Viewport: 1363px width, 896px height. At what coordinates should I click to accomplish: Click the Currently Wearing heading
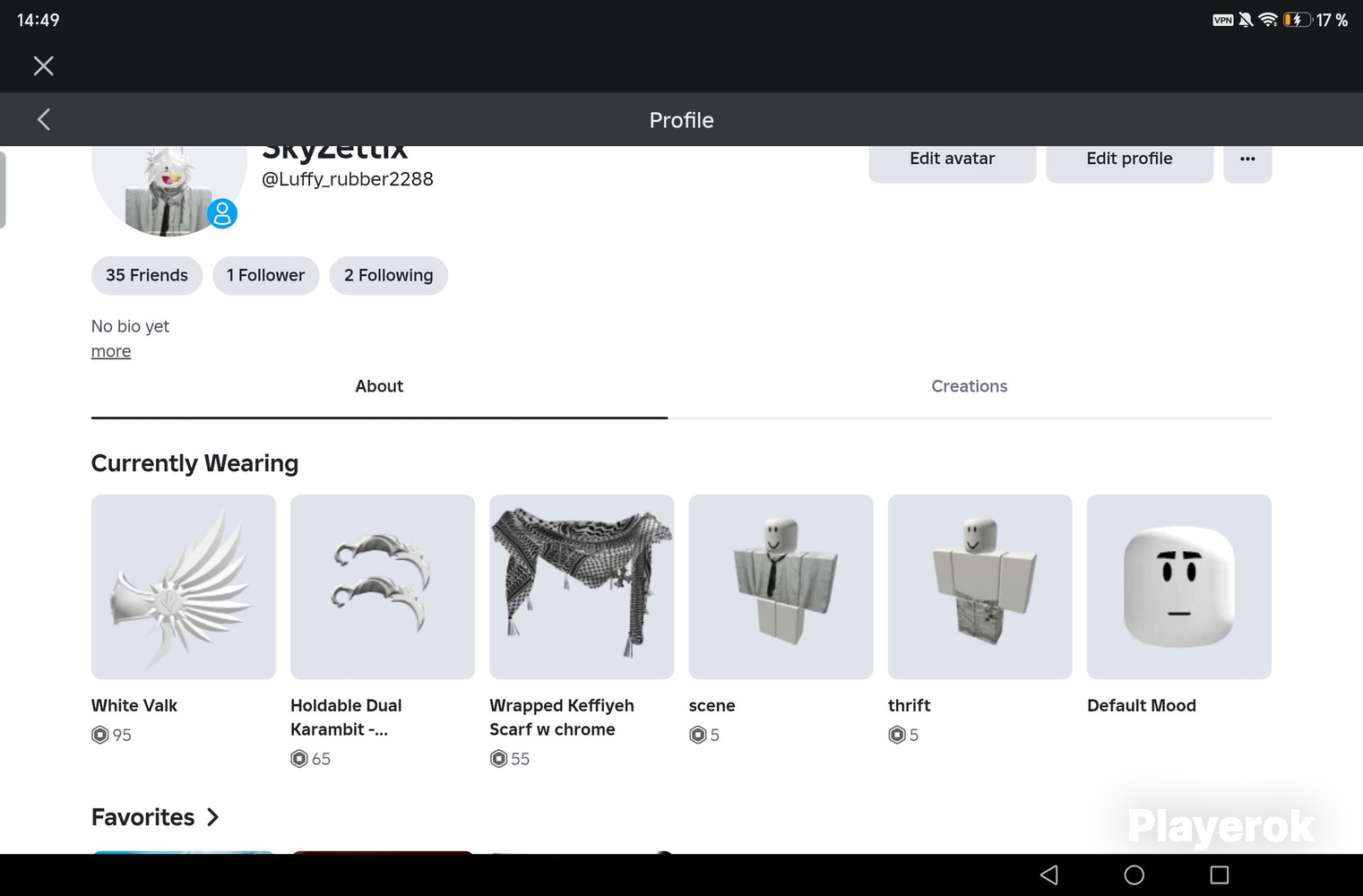pos(194,463)
